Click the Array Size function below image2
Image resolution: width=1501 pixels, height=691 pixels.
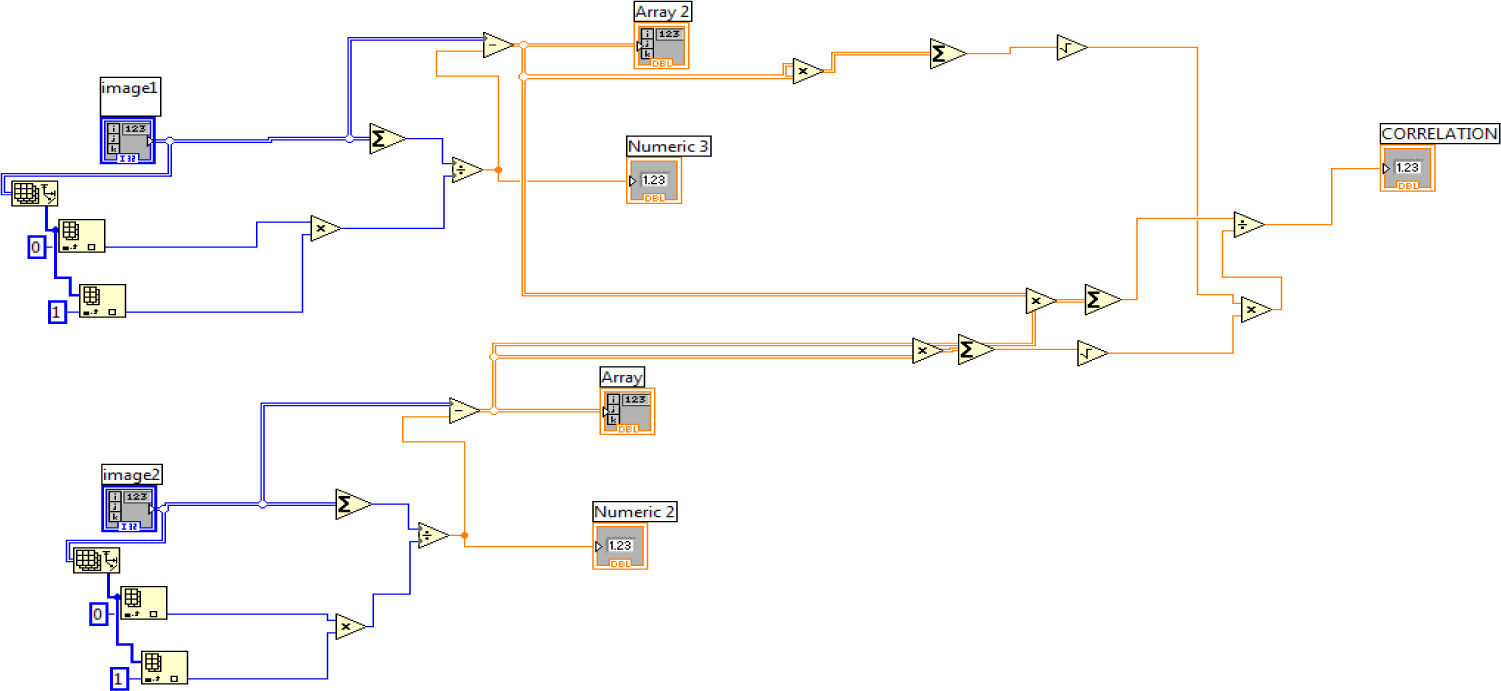tap(97, 560)
